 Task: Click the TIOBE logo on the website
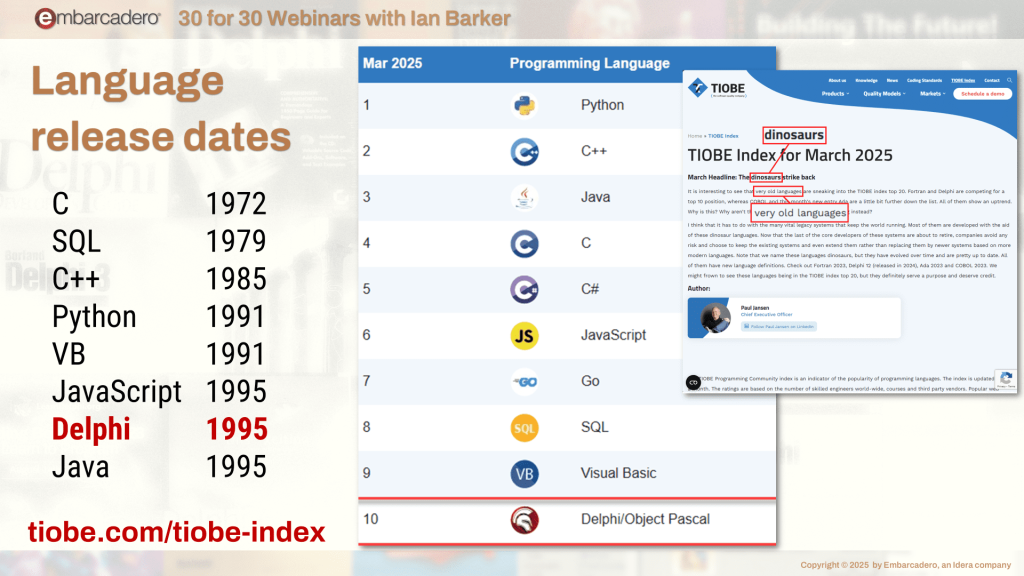(x=717, y=88)
